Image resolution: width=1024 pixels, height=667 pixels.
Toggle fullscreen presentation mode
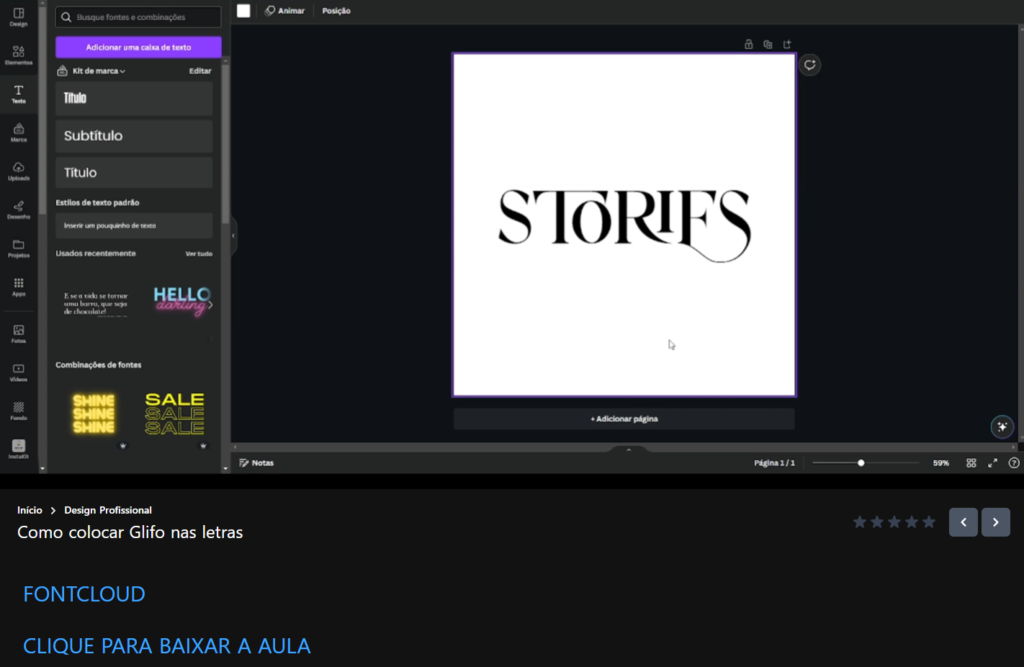coord(993,463)
